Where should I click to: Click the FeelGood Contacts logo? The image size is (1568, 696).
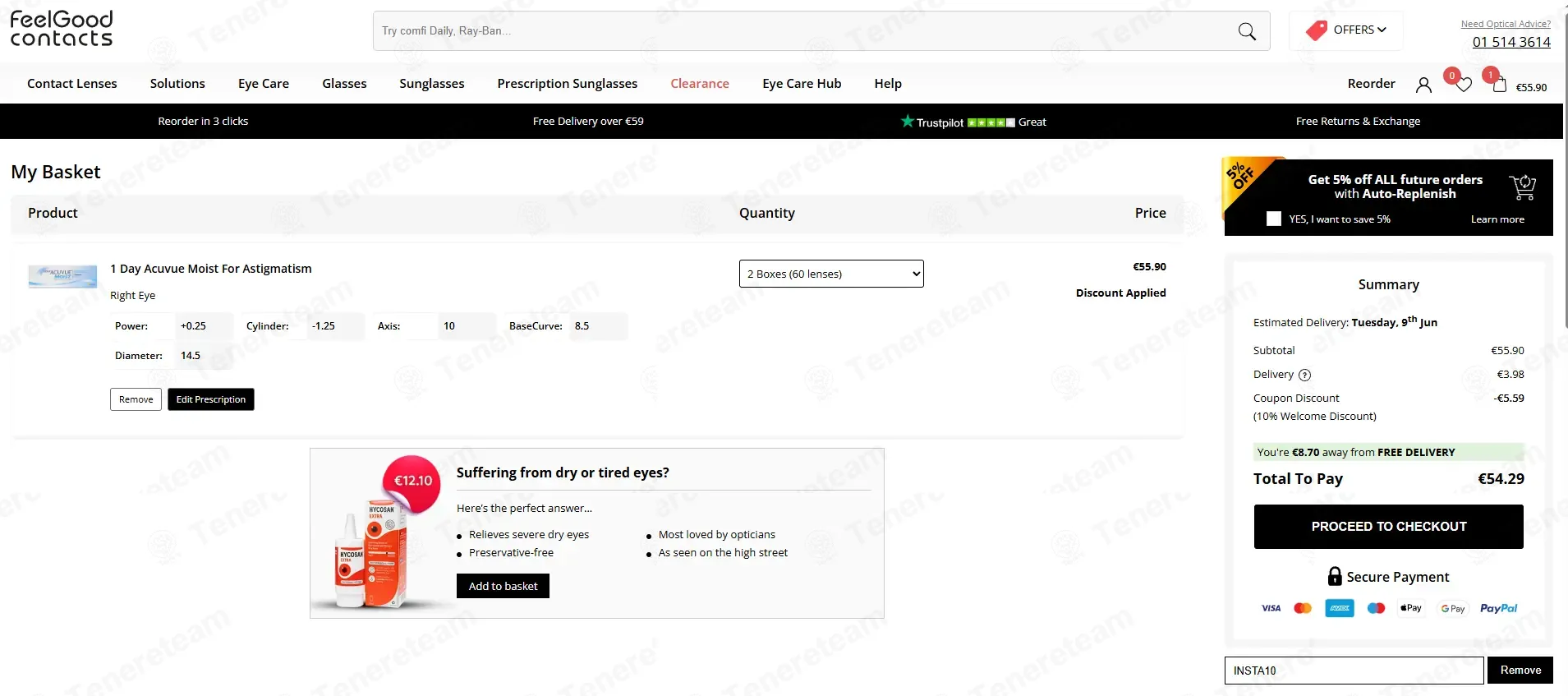(x=62, y=29)
